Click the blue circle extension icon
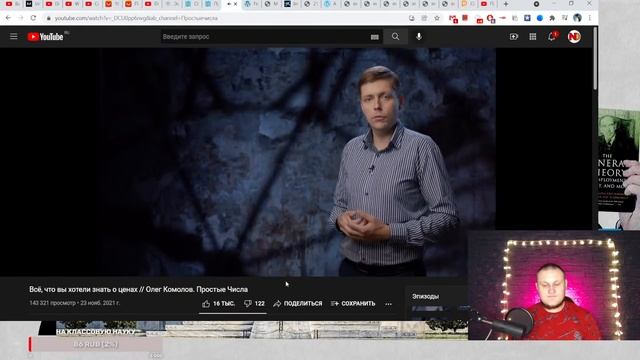This screenshot has height=360, width=640. 540,18
